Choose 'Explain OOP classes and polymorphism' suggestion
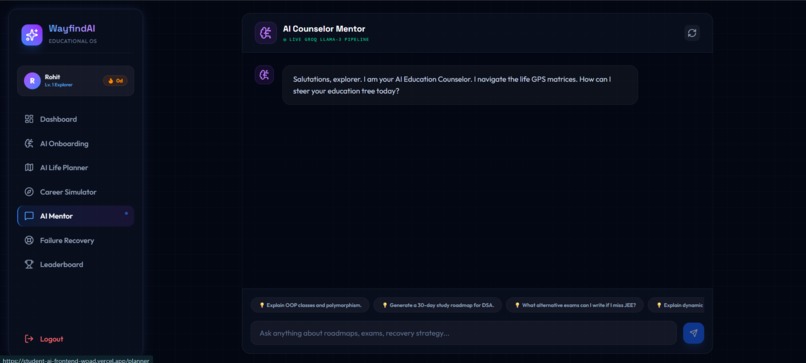Screen dimensions: 806x363 [310, 305]
